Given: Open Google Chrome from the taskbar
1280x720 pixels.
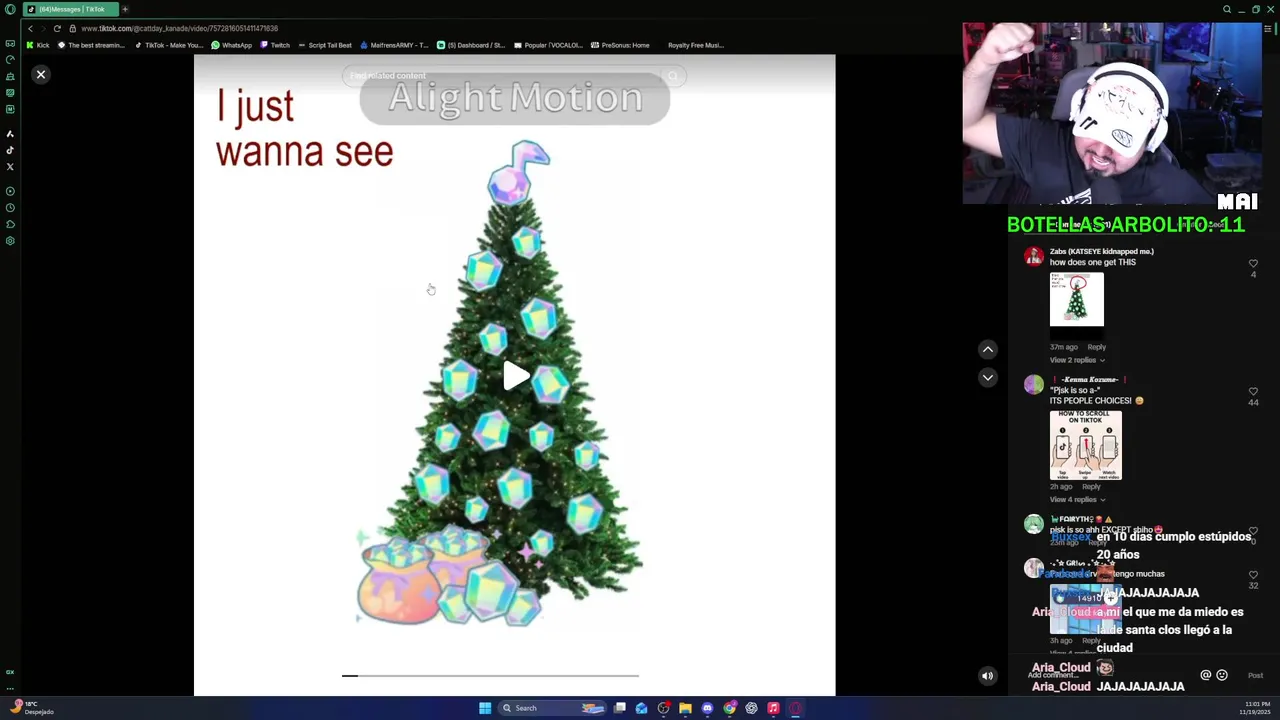Looking at the screenshot, I should pyautogui.click(x=729, y=708).
